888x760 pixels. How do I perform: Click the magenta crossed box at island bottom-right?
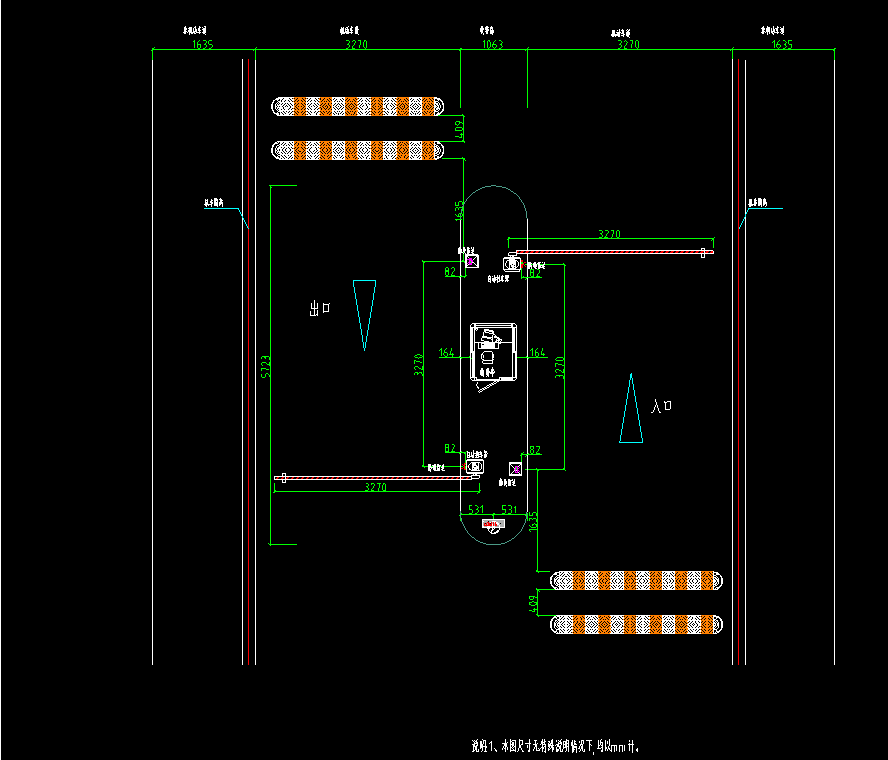[x=516, y=469]
